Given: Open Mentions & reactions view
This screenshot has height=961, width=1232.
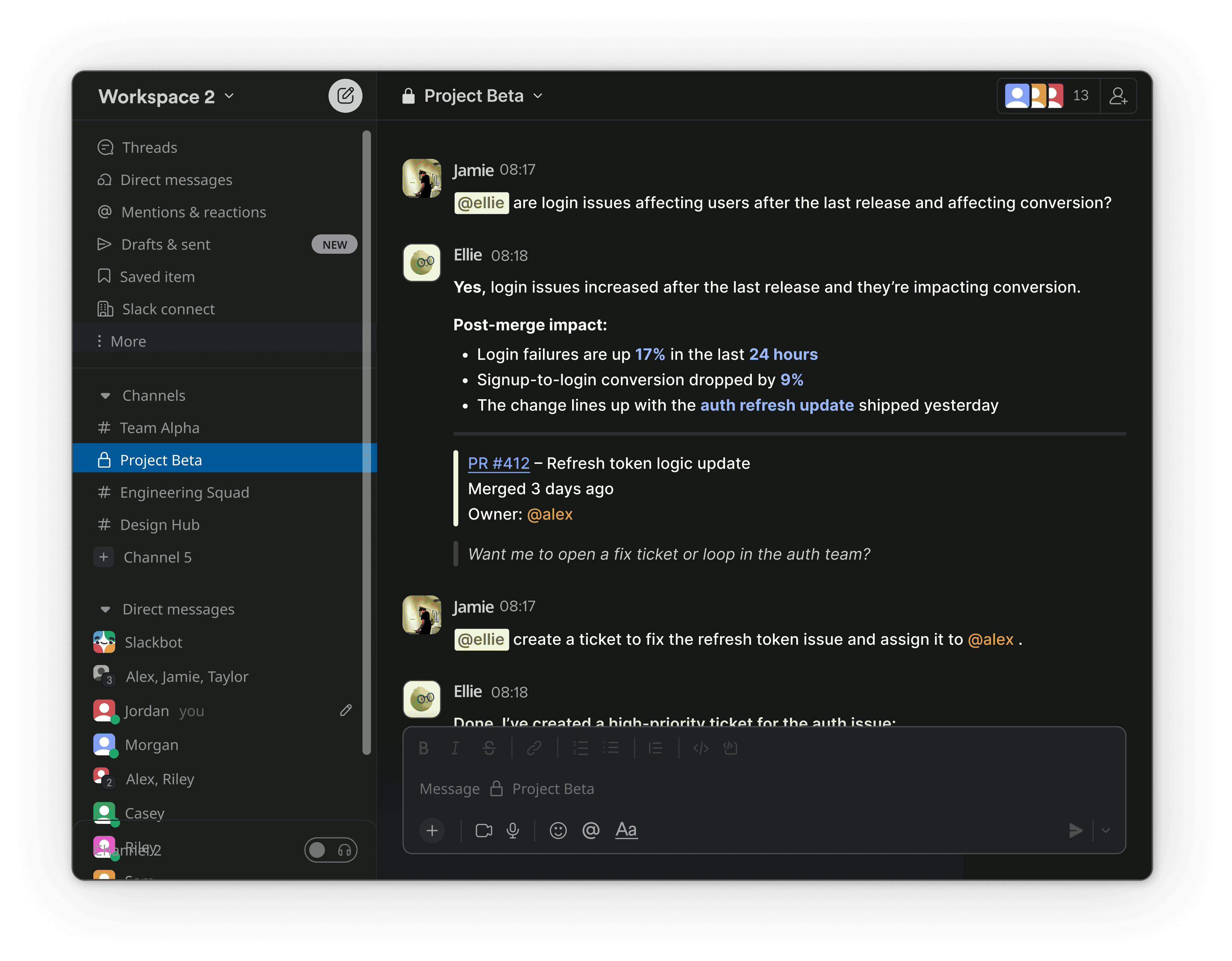Looking at the screenshot, I should 193,212.
